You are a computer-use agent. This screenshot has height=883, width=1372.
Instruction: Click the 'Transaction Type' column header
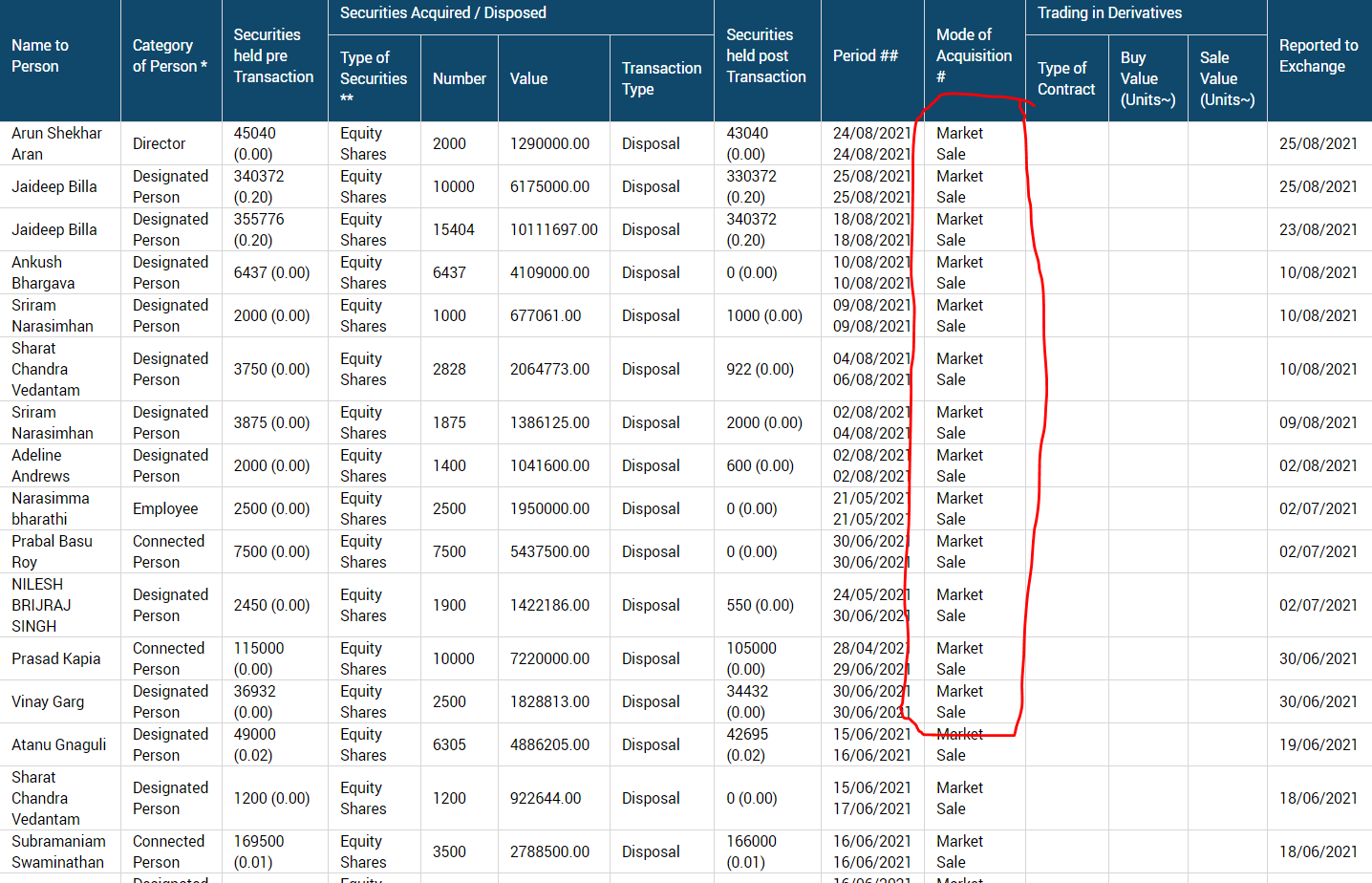[x=661, y=79]
